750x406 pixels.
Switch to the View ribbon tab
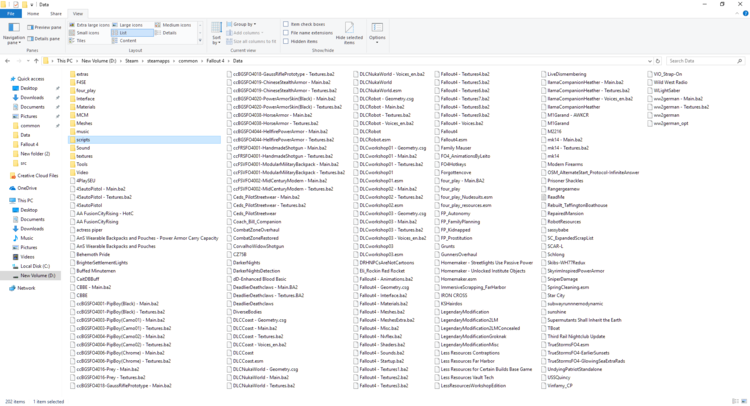[x=78, y=13]
